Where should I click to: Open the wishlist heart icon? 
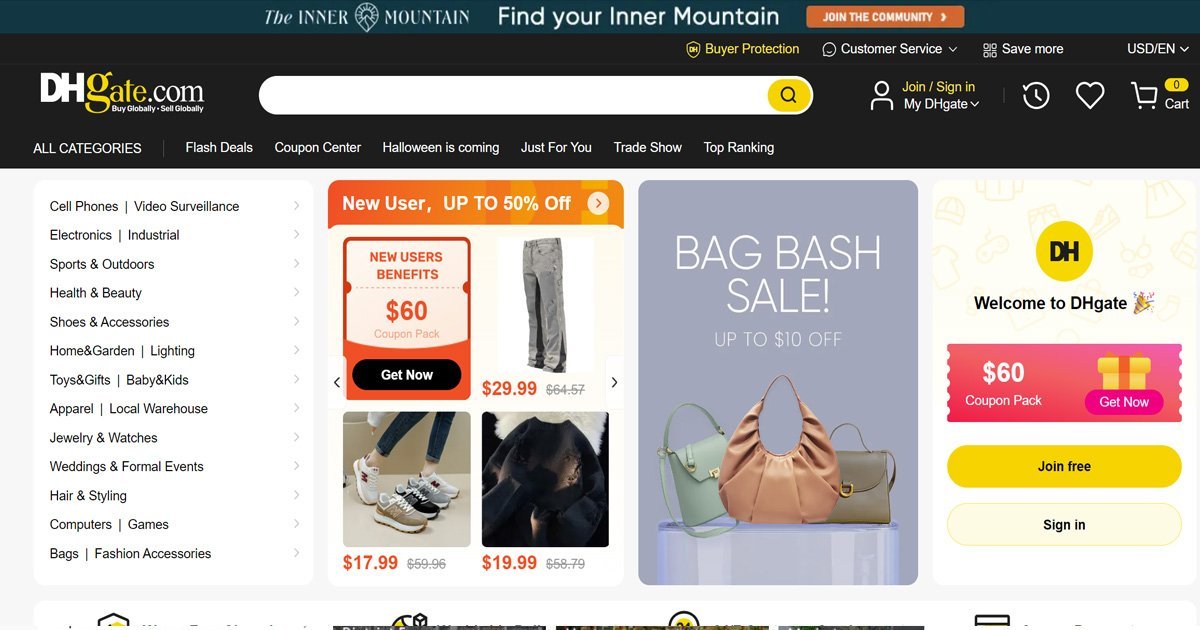pos(1090,96)
